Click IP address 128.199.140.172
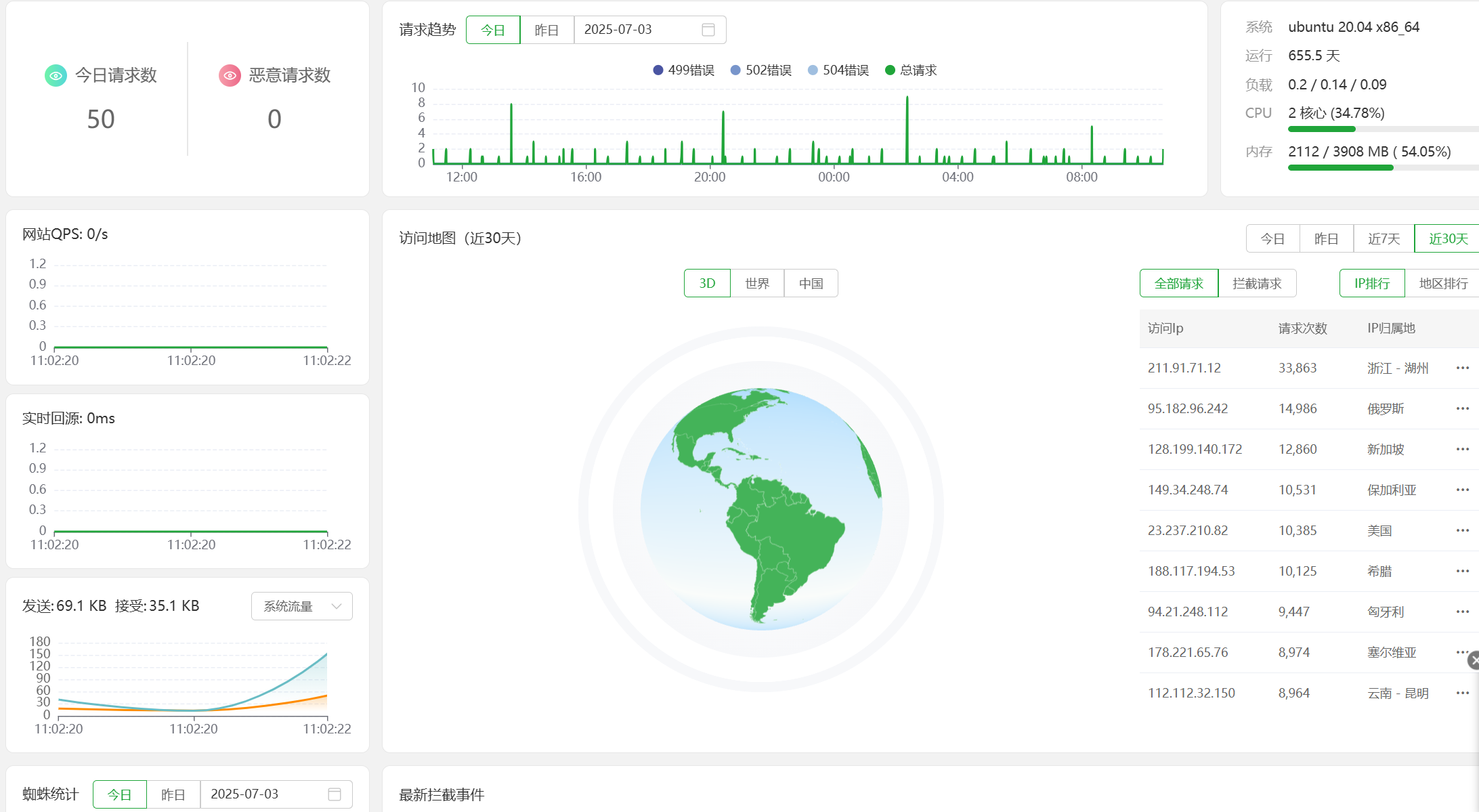The height and width of the screenshot is (812, 1479). pyautogui.click(x=1195, y=449)
